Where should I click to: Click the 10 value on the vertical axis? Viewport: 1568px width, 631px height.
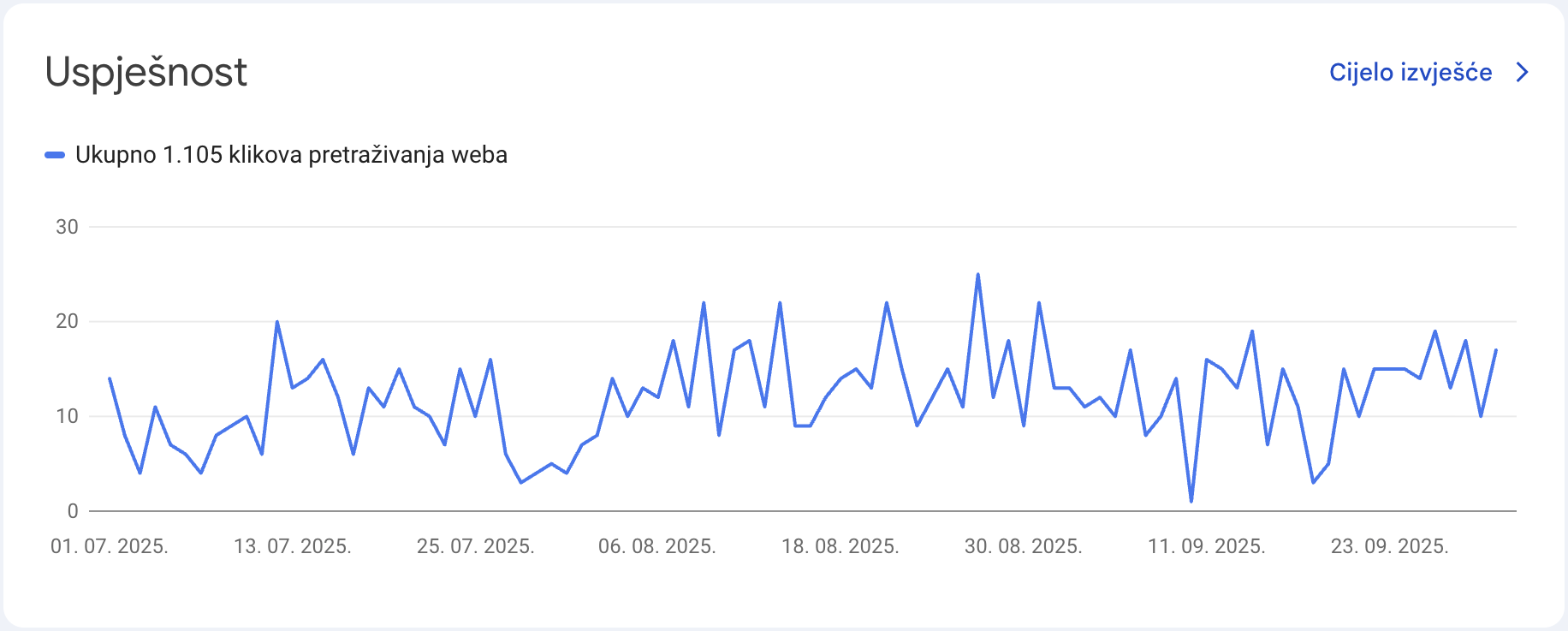(x=67, y=417)
